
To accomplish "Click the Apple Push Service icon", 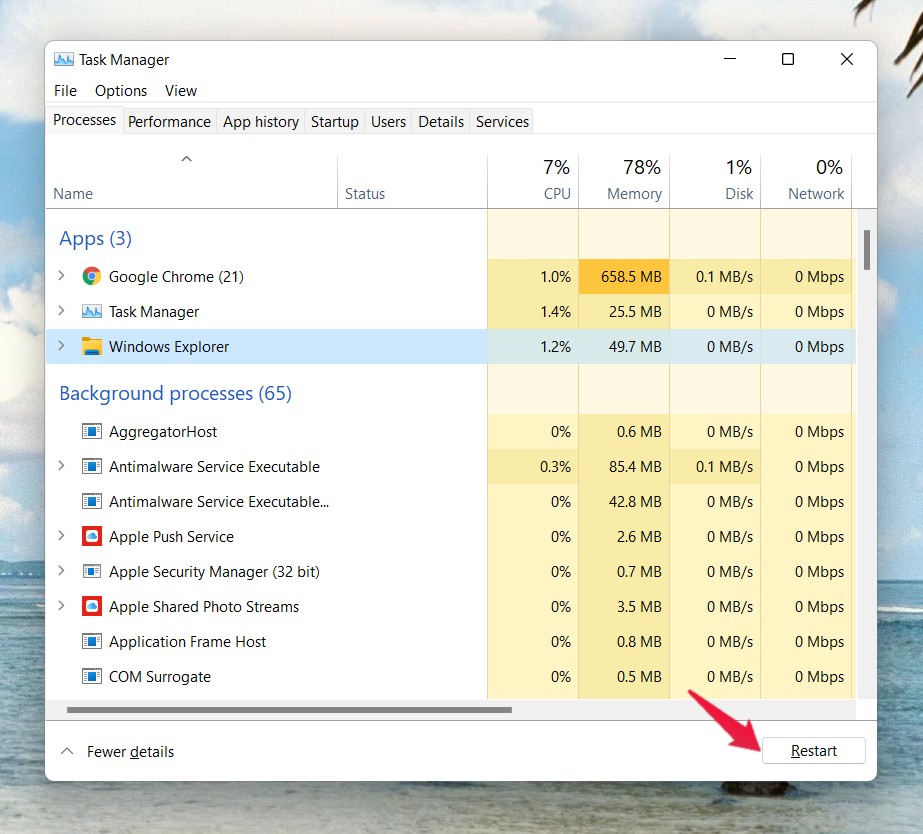I will [x=92, y=537].
